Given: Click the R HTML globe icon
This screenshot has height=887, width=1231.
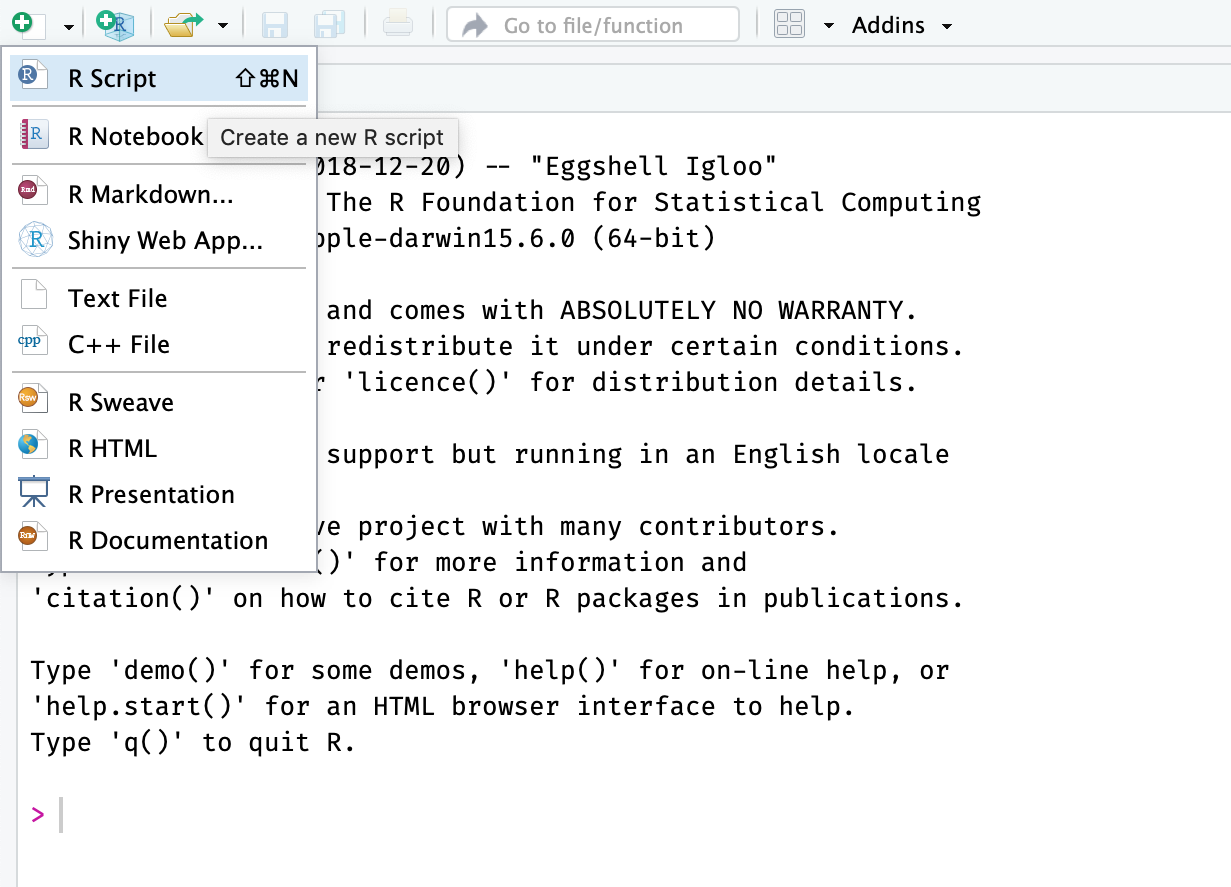Looking at the screenshot, I should (x=34, y=446).
